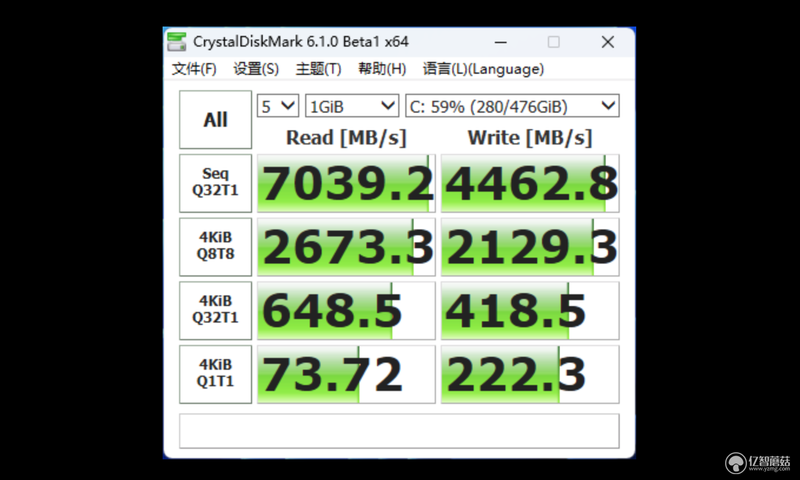800x480 pixels.
Task: Open the 主题(T) menu
Action: coord(318,69)
